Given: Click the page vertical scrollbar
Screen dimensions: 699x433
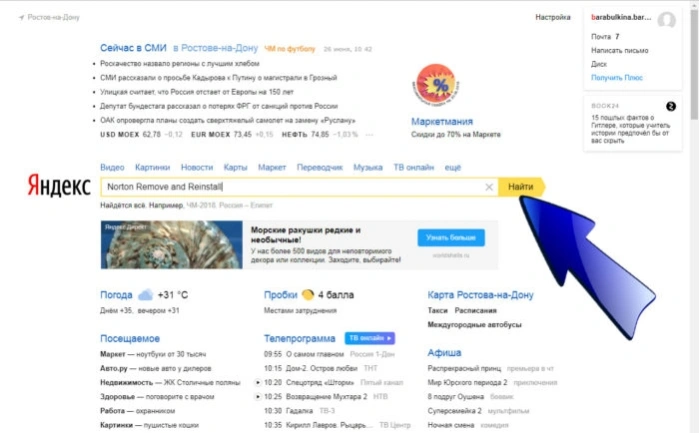Looking at the screenshot, I should click(x=694, y=65).
